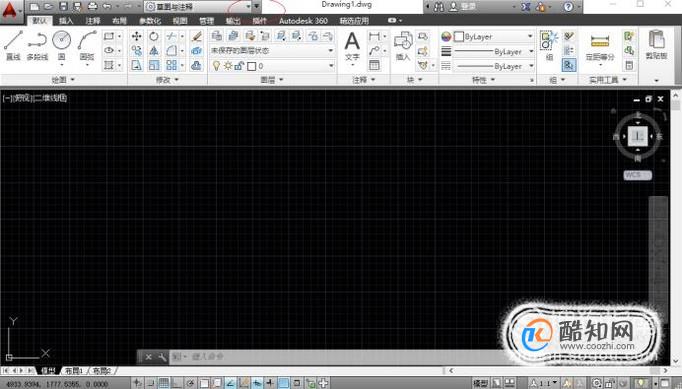This screenshot has height=389, width=682.
Task: Switch to the 布局1 layout tab
Action: (x=74, y=371)
